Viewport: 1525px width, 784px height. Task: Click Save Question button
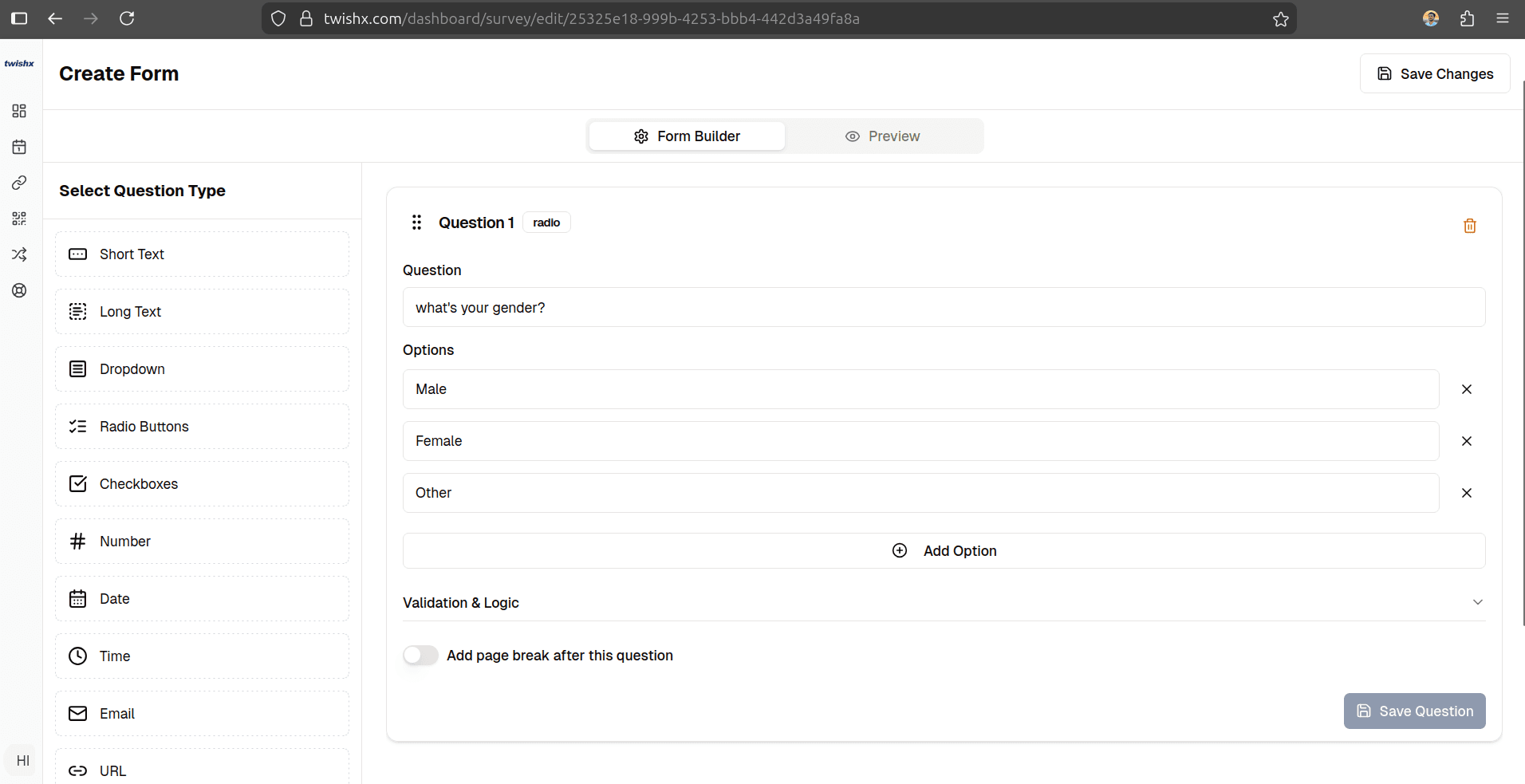1415,711
